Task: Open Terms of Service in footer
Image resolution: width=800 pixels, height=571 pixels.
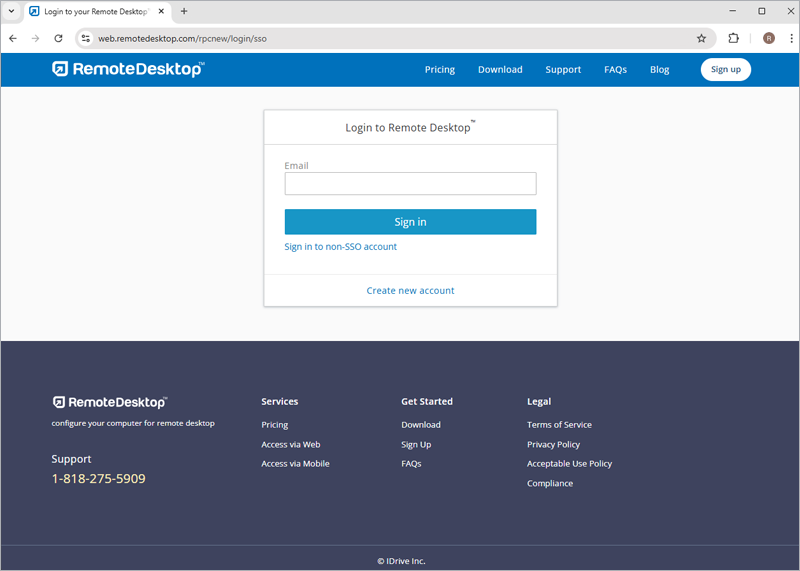Action: point(559,425)
